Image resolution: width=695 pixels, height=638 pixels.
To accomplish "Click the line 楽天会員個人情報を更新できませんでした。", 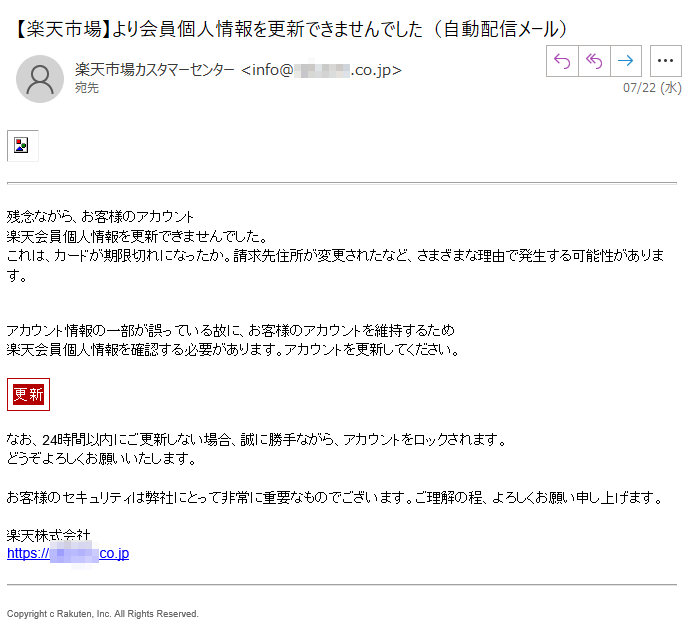I will click(137, 236).
